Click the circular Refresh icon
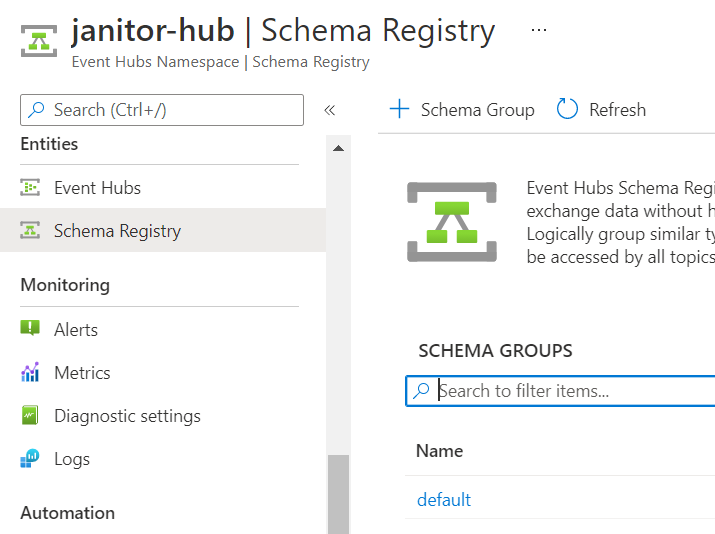Screen dimensions: 715x534 (567, 109)
